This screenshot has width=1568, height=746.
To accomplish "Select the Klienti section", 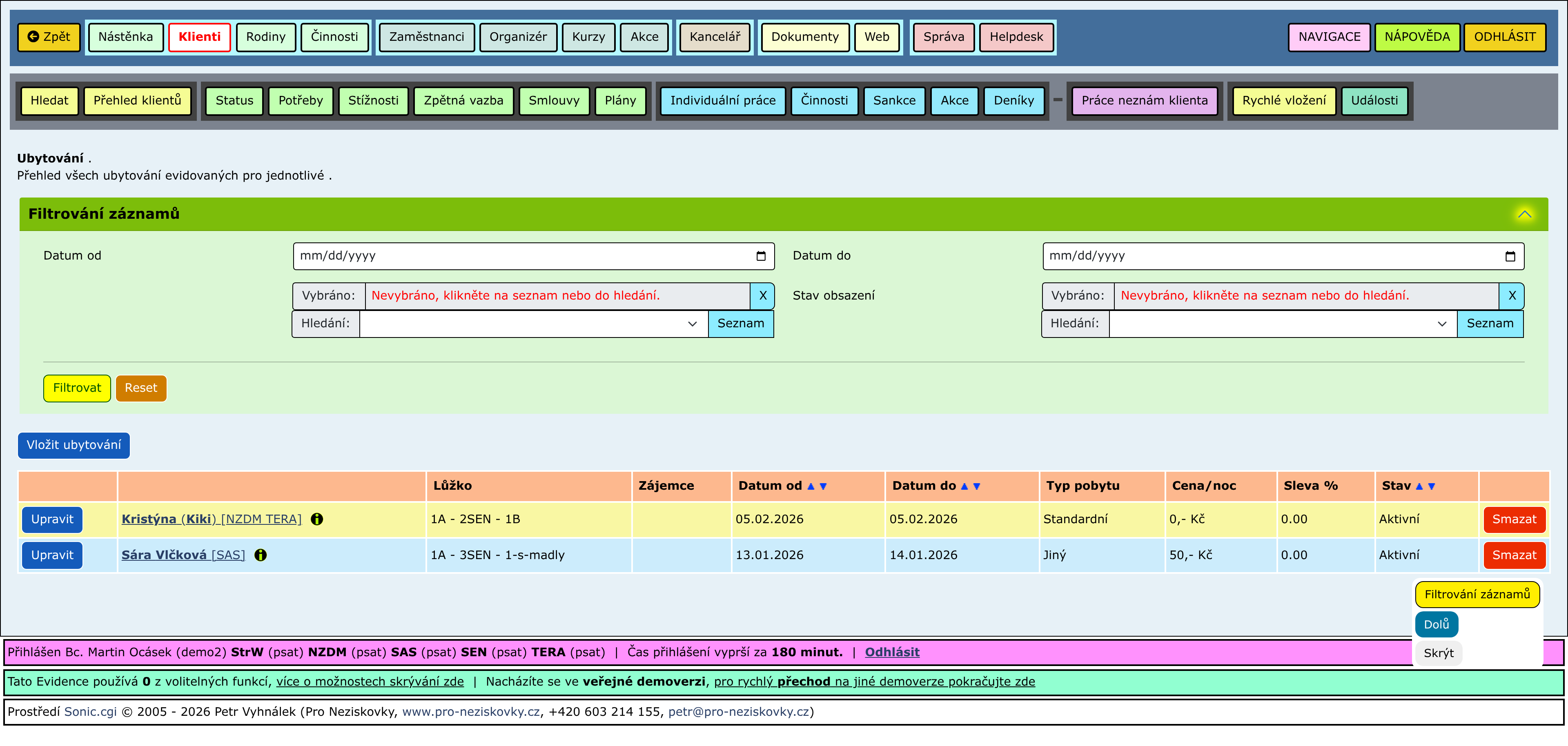I will [x=200, y=37].
